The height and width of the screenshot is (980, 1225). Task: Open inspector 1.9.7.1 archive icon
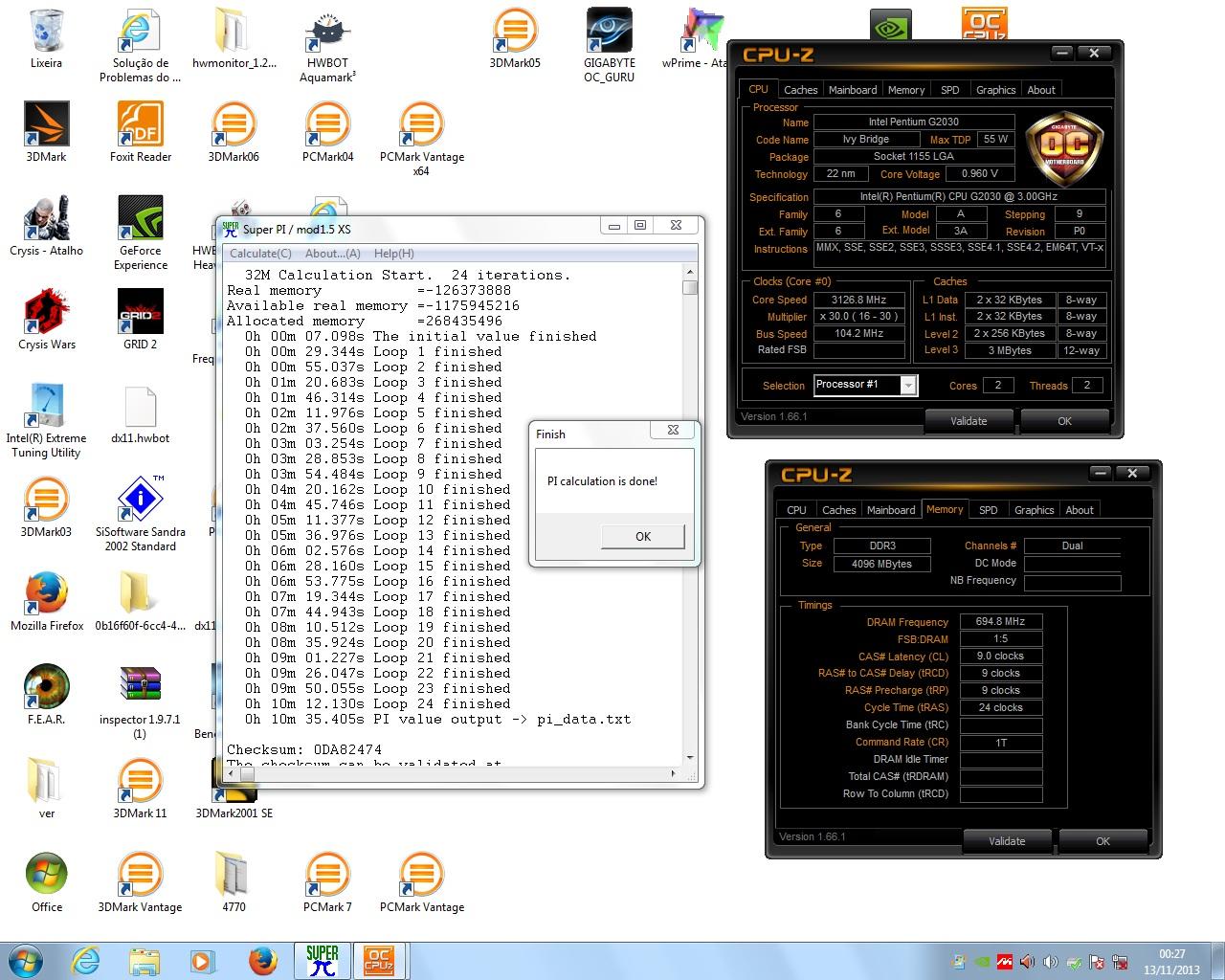(x=140, y=702)
